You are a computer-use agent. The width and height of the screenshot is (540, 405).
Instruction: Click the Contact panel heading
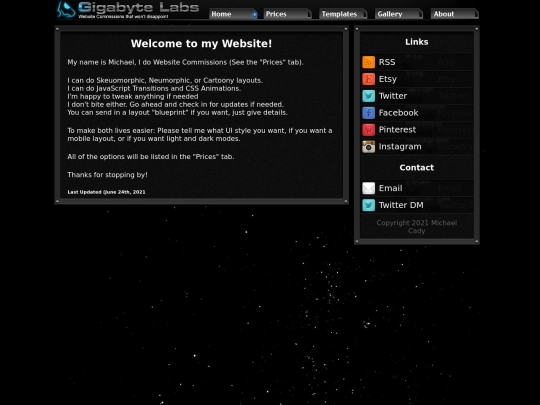[417, 168]
